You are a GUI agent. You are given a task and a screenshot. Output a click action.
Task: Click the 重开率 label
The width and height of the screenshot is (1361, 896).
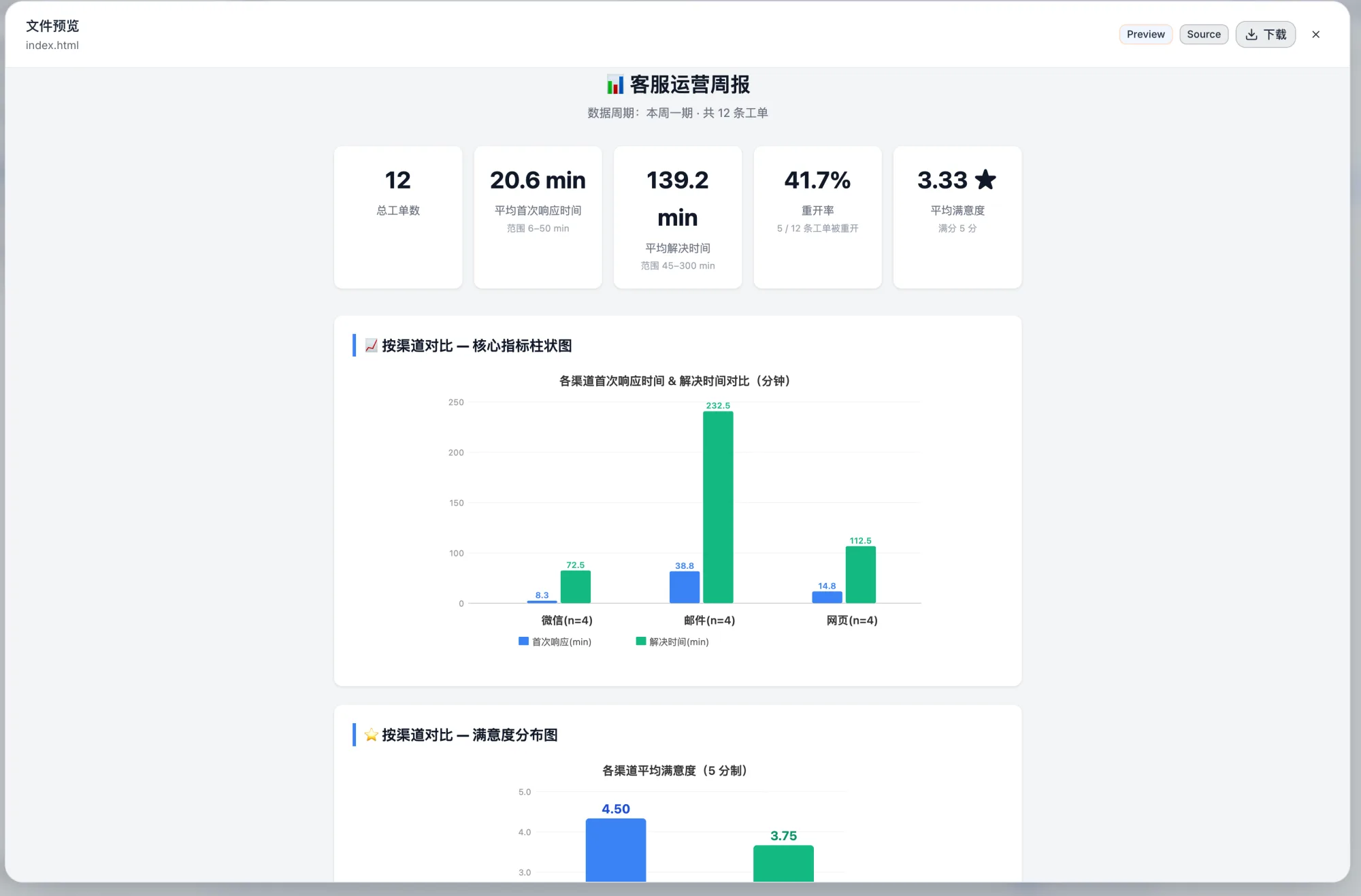(817, 211)
